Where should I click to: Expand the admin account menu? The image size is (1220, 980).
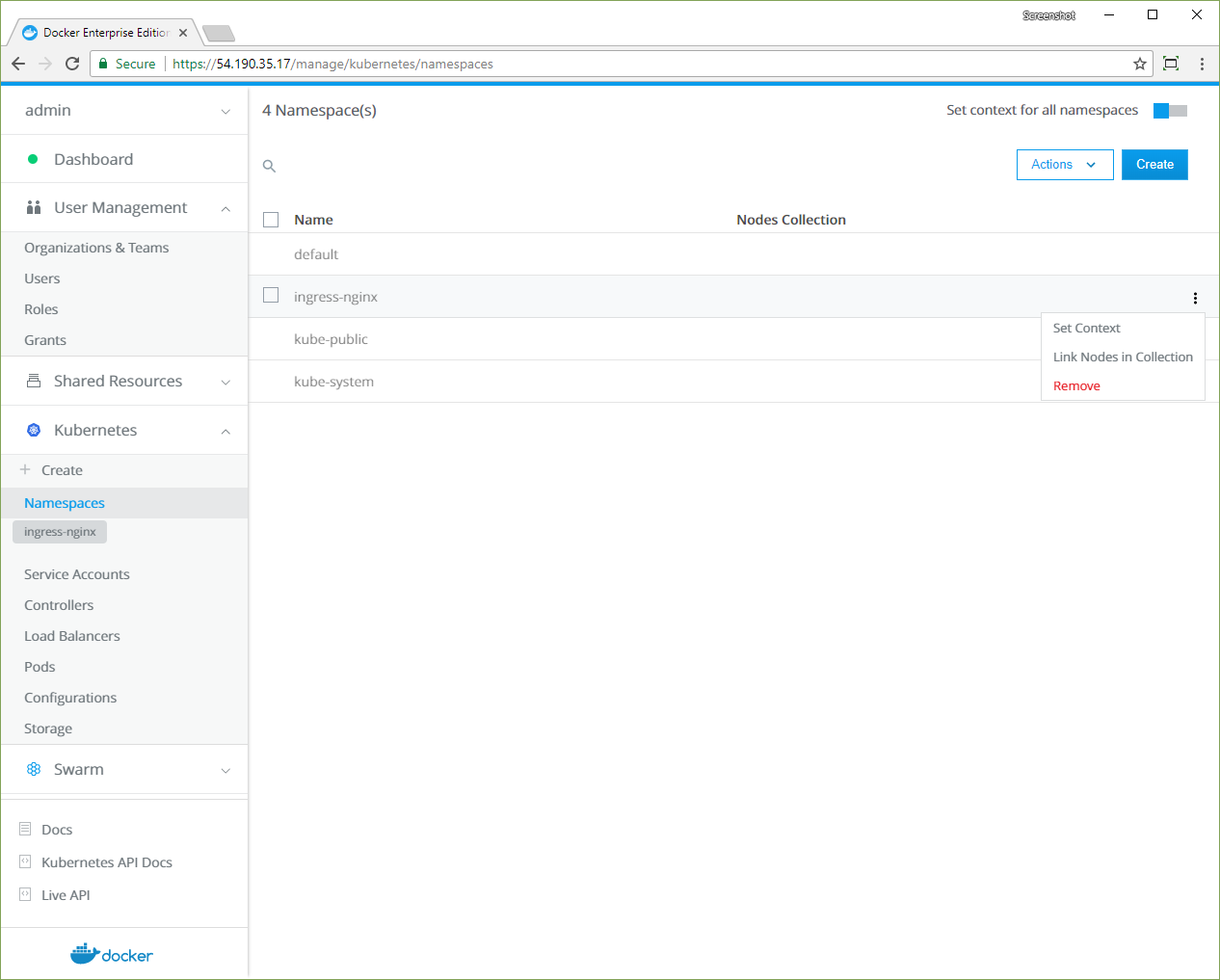225,112
